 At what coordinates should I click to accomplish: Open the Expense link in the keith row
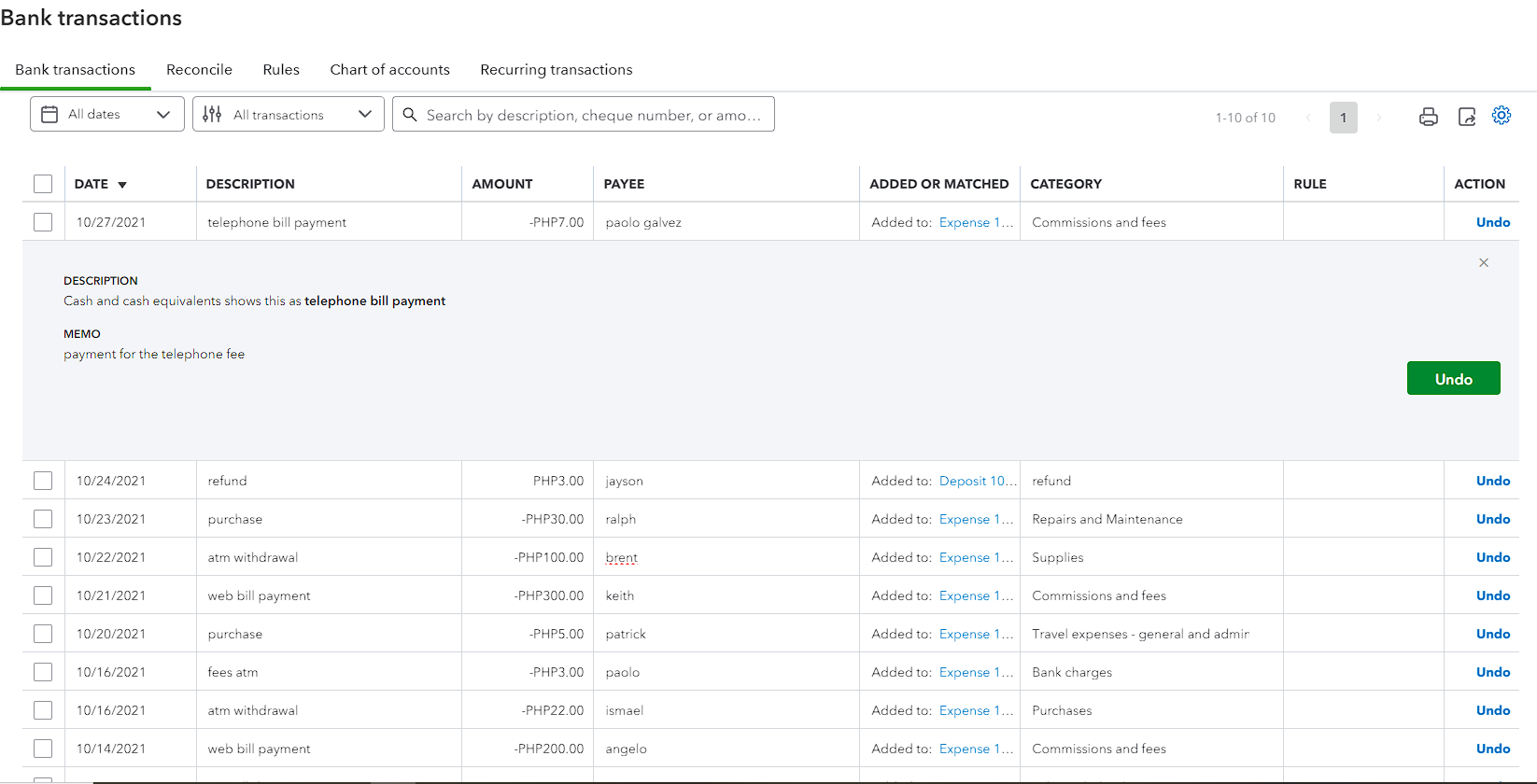coord(976,595)
